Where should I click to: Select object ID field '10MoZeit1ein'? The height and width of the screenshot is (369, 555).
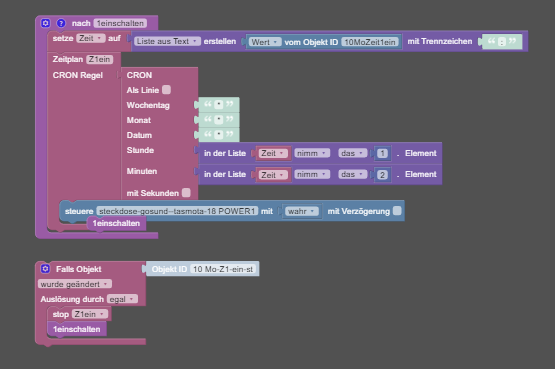point(370,42)
